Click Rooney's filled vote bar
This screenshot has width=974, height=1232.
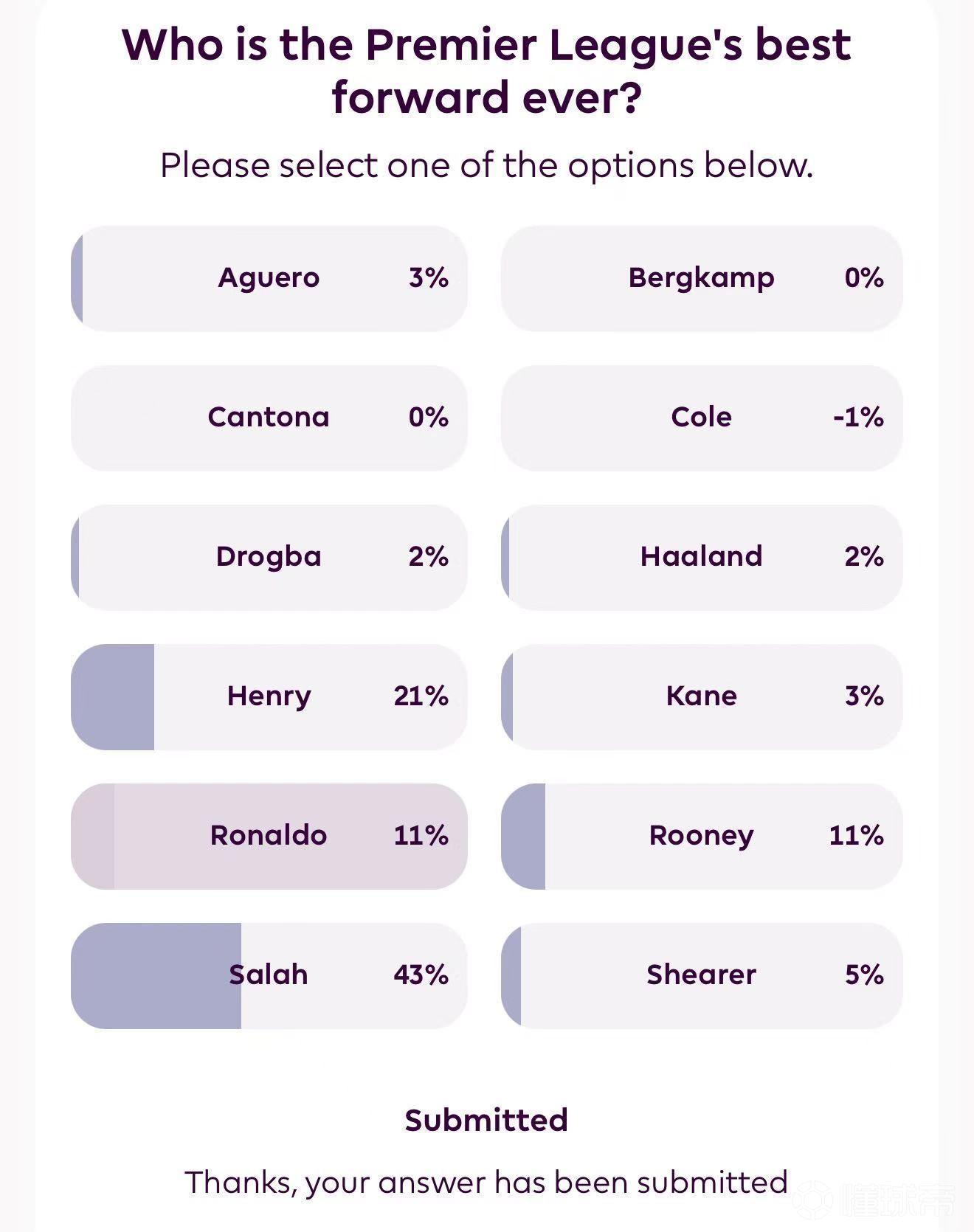click(x=524, y=836)
